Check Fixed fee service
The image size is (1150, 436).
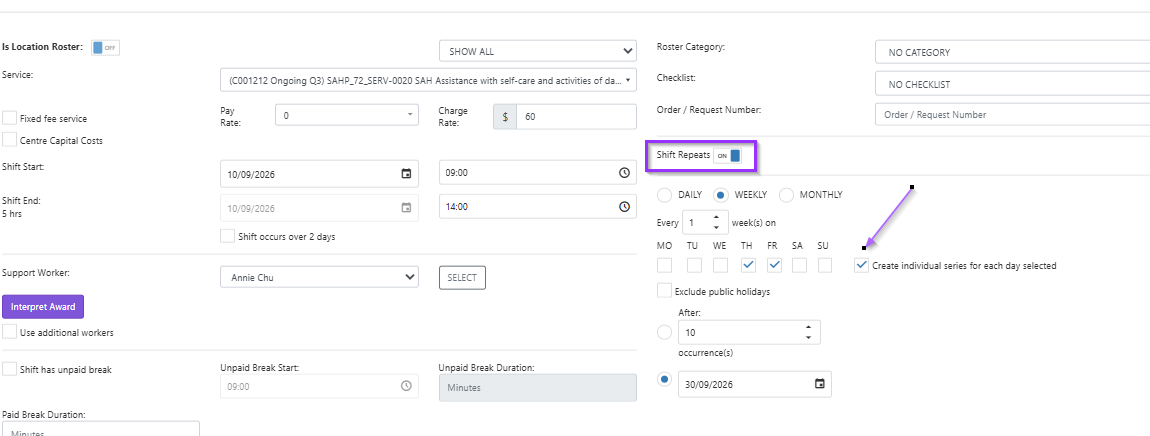10,118
